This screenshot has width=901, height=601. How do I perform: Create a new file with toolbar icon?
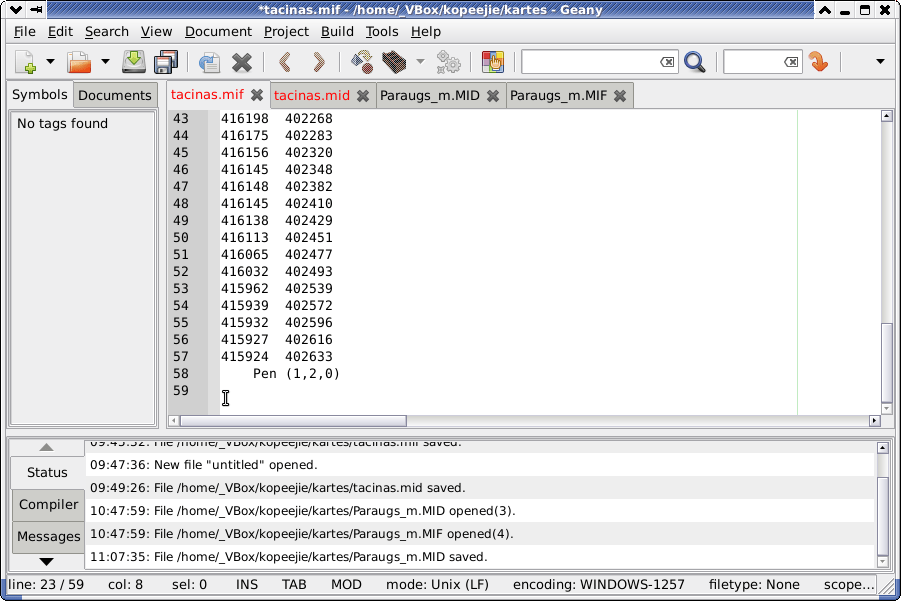tap(26, 61)
